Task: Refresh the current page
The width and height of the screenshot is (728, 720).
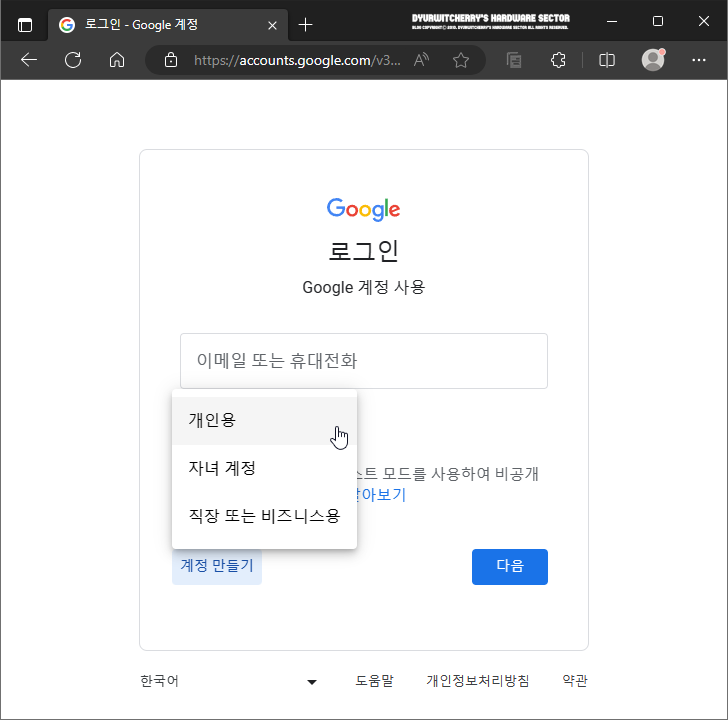Action: coord(73,60)
